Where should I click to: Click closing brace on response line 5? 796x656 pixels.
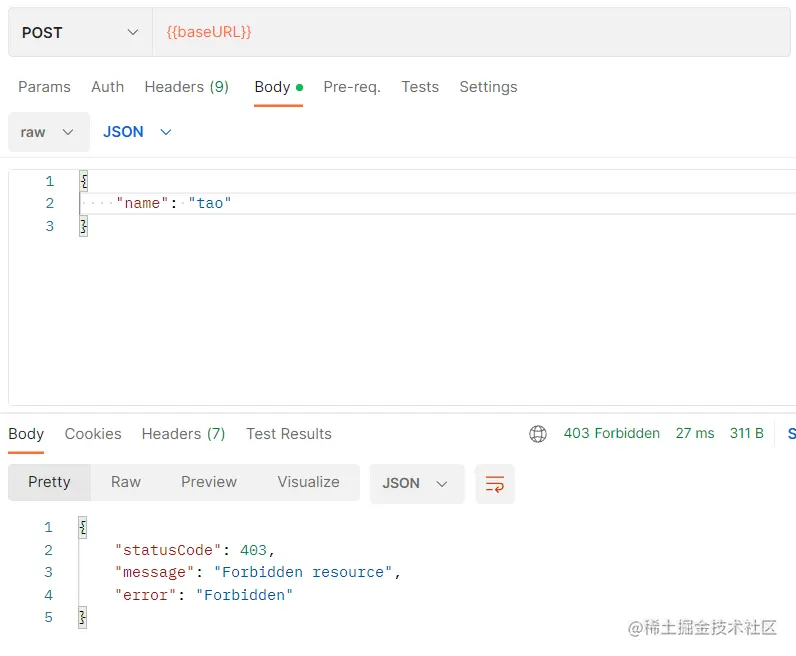82,617
